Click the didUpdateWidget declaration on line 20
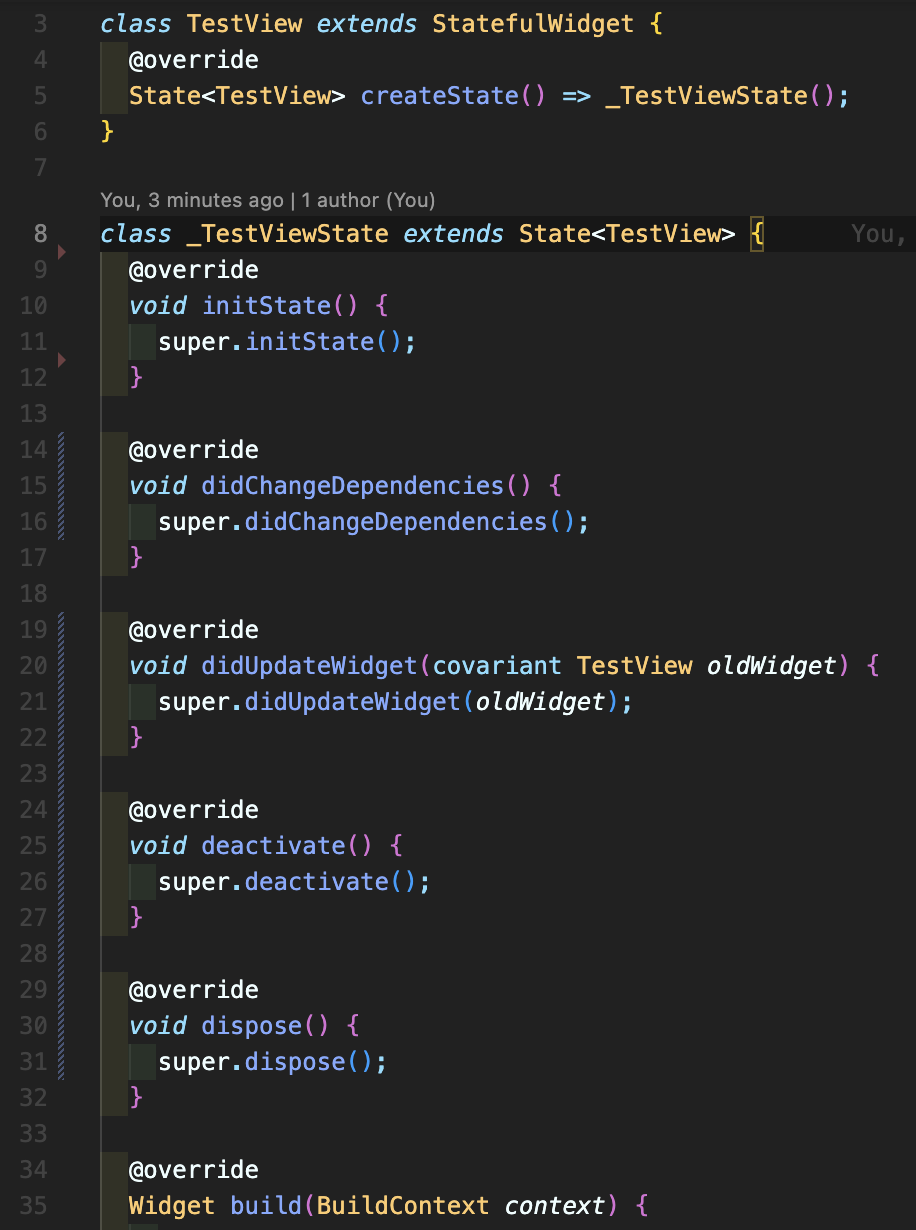The width and height of the screenshot is (916, 1230). click(x=309, y=666)
